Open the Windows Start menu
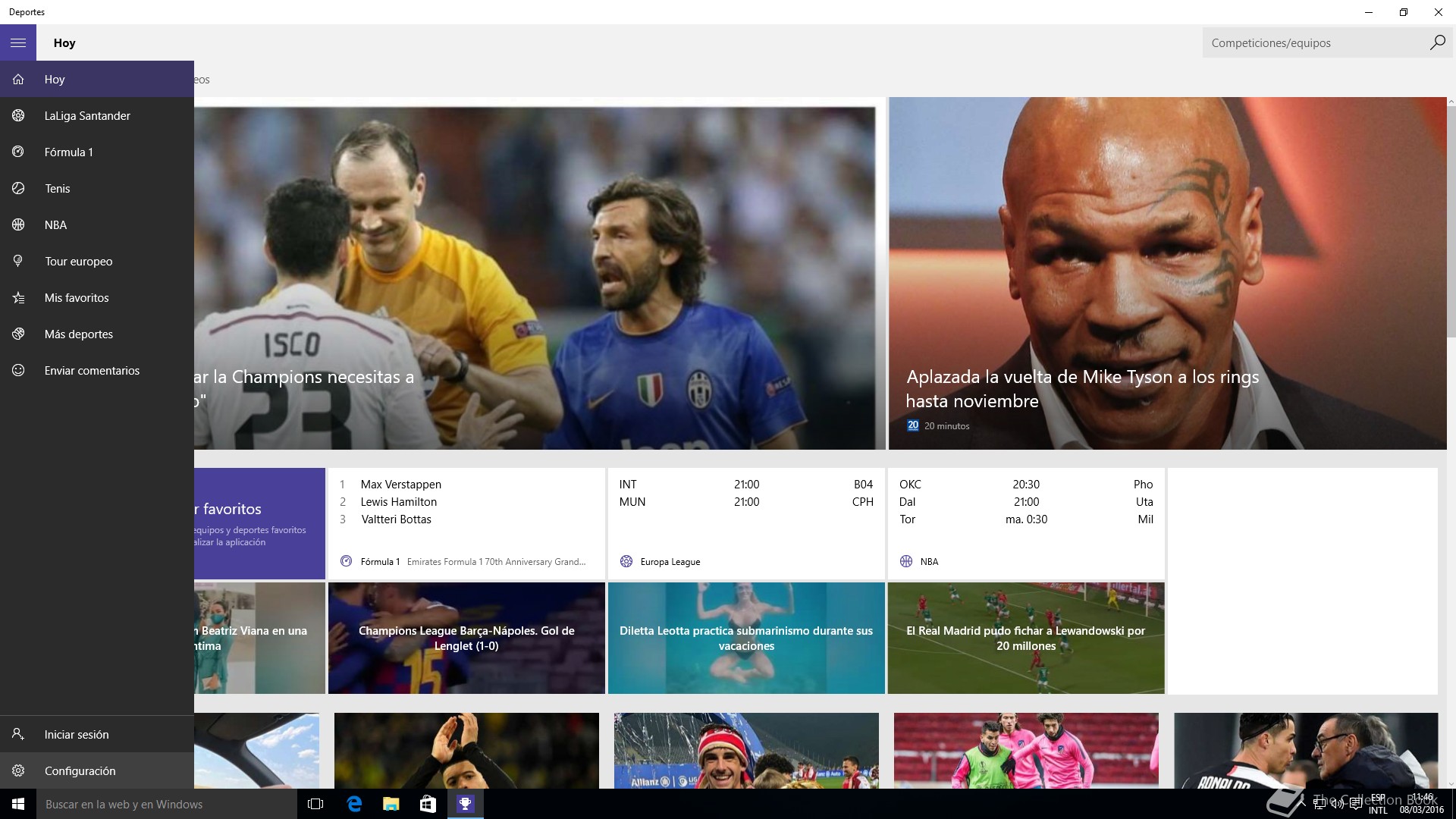This screenshot has height=819, width=1456. (18, 804)
